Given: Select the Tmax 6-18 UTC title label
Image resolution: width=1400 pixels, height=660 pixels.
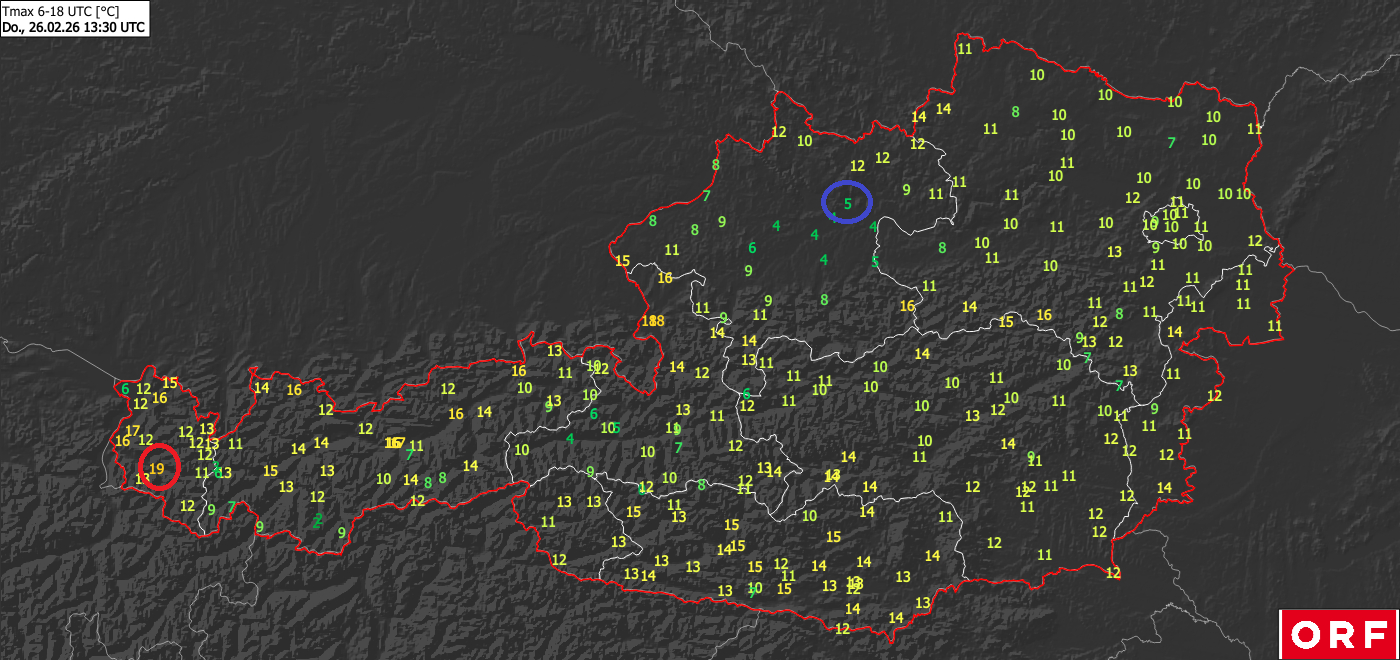Looking at the screenshot, I should click(x=60, y=11).
